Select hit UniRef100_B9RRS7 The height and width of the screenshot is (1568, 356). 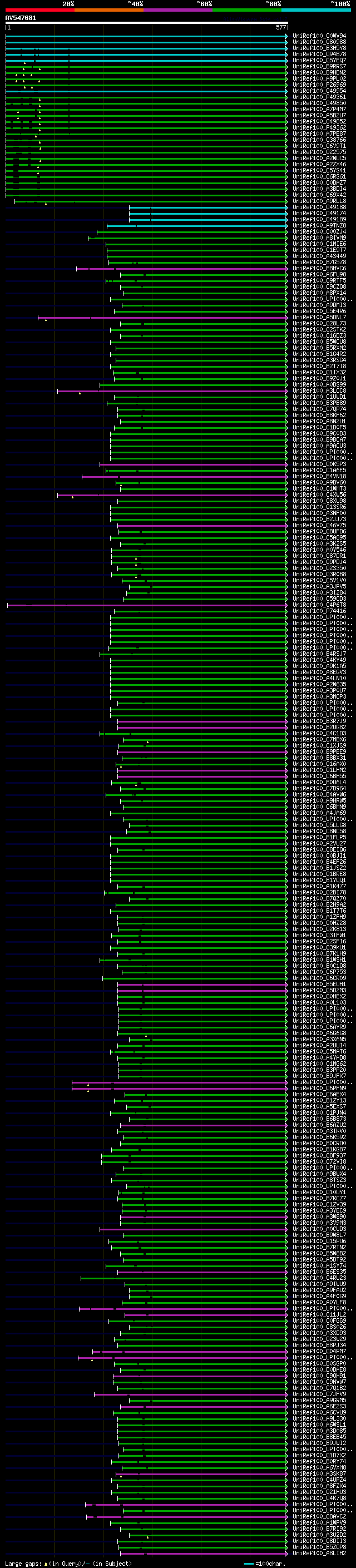tap(319, 66)
